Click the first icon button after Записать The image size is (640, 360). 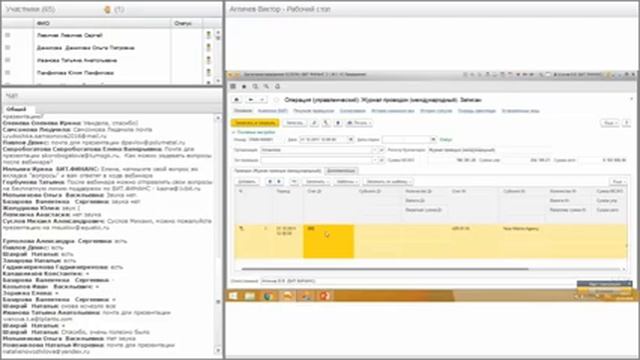pos(314,123)
